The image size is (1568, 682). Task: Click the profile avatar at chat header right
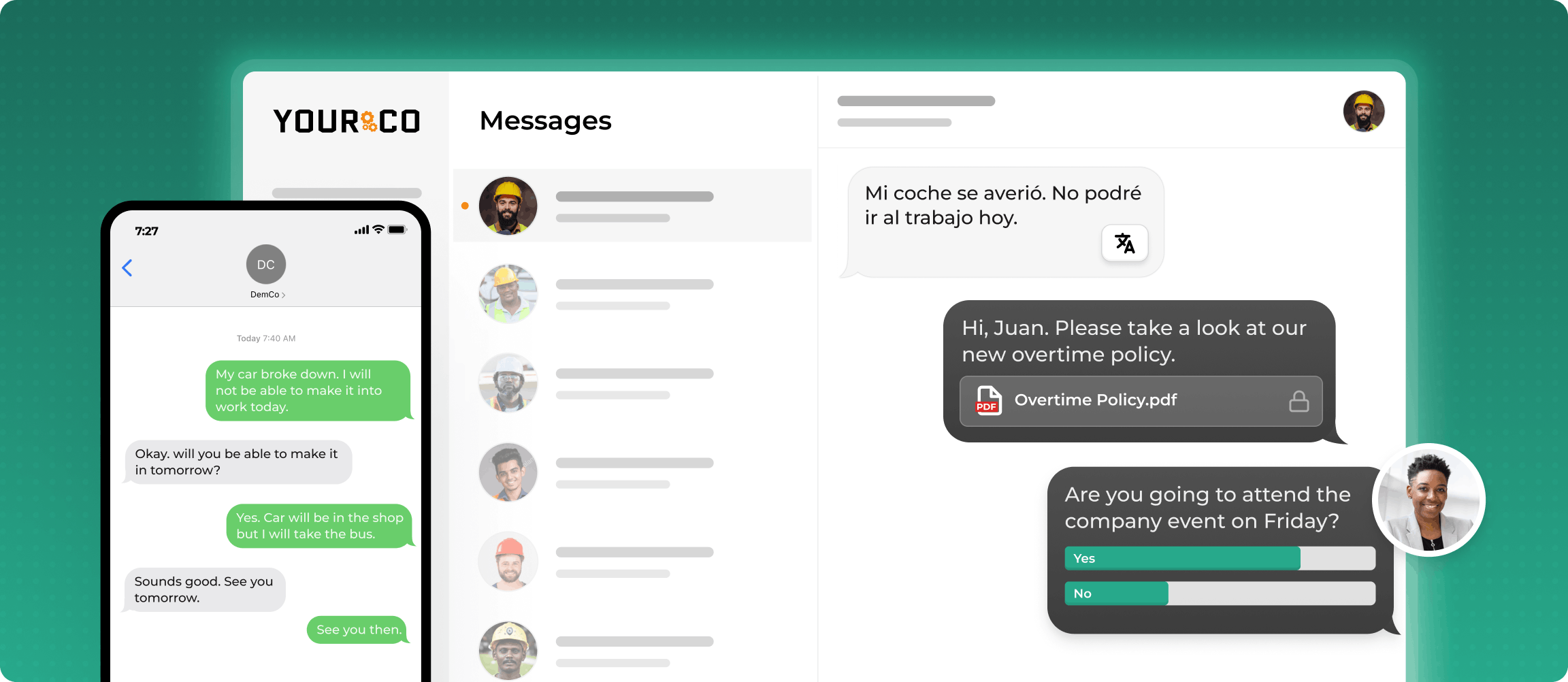coord(1363,111)
